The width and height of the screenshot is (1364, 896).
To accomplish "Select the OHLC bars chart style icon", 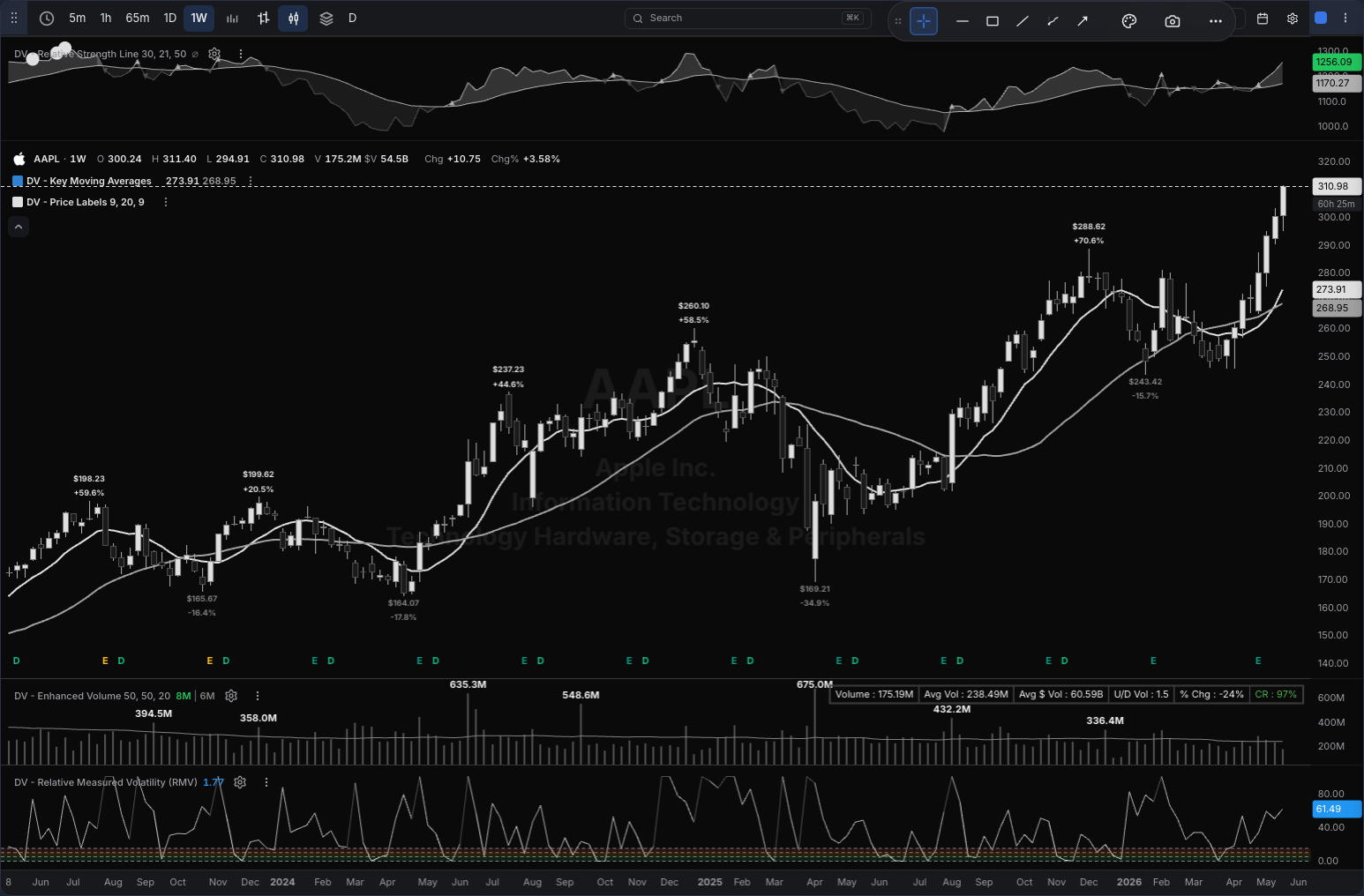I will pyautogui.click(x=263, y=18).
